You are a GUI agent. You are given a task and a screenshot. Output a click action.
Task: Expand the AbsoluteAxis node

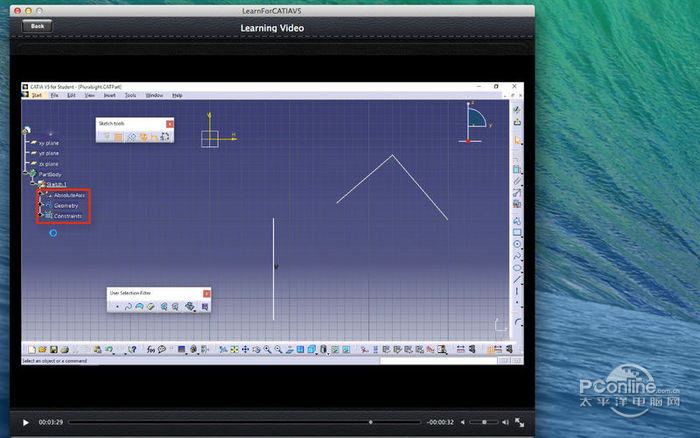point(41,195)
